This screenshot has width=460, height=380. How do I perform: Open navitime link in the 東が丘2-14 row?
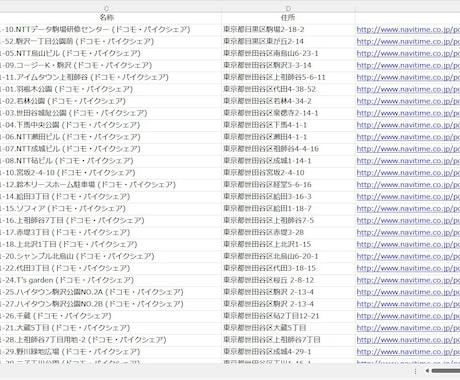[408, 42]
